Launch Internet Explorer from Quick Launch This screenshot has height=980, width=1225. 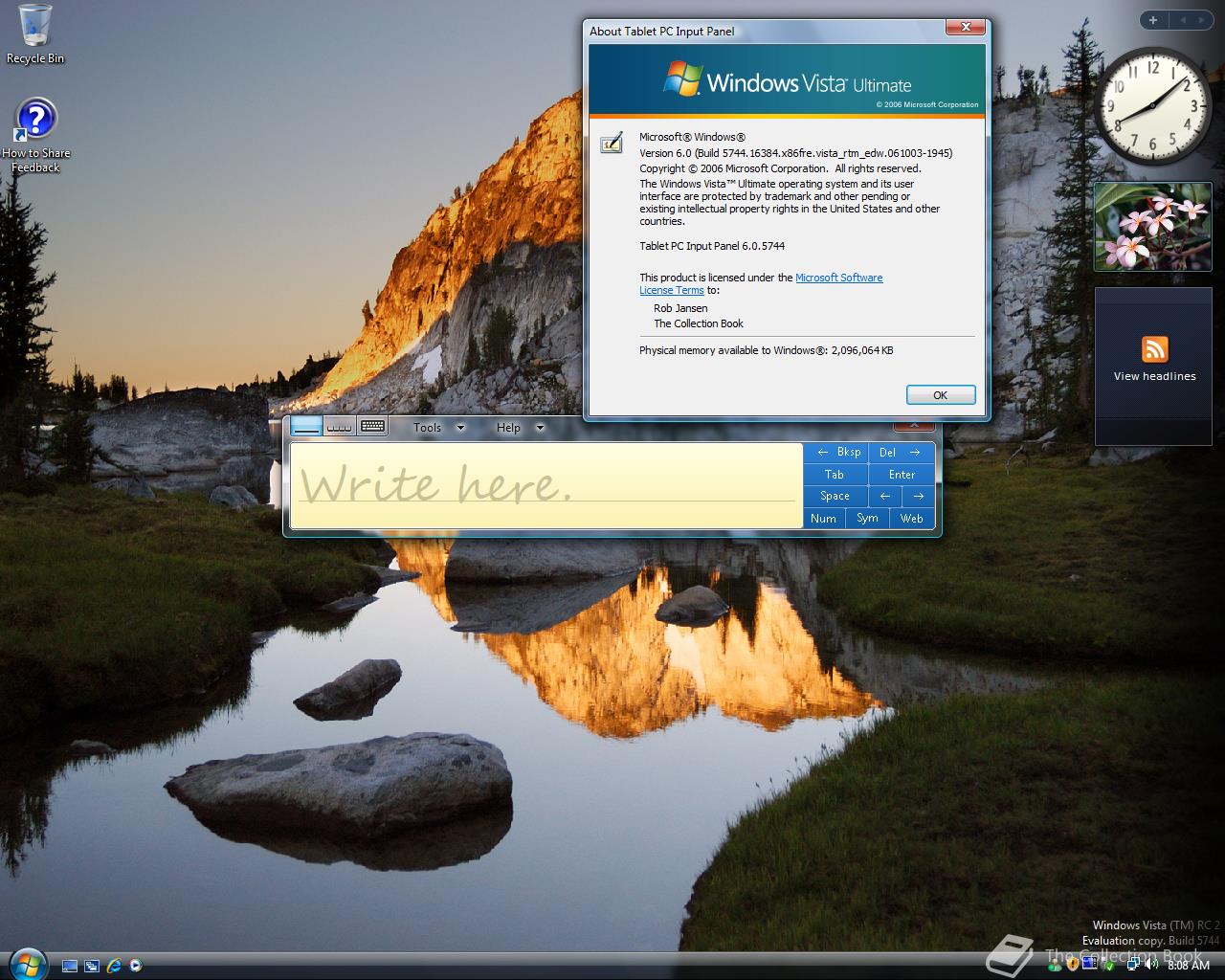[x=114, y=966]
